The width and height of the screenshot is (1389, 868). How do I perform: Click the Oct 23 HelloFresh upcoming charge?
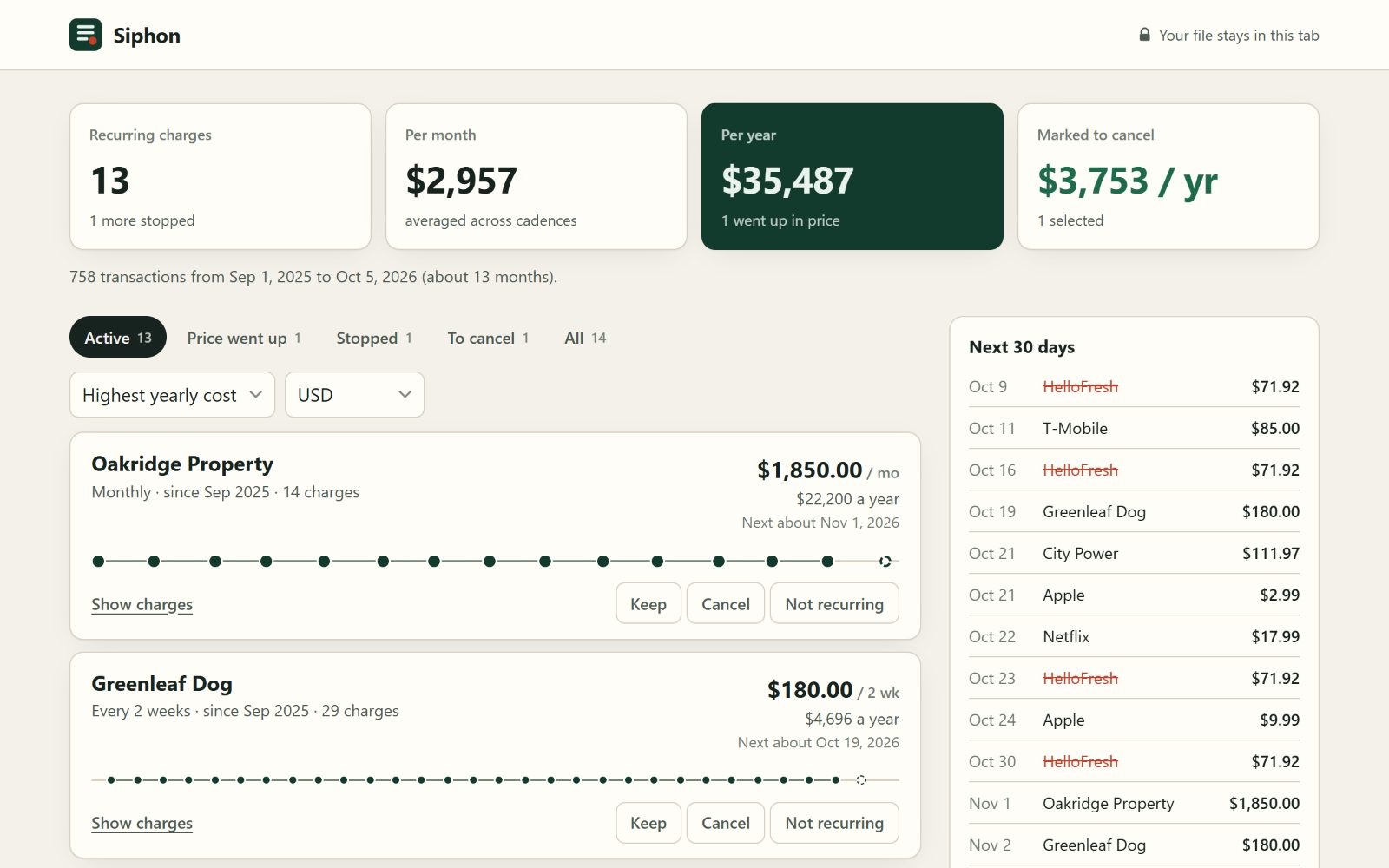pos(1134,678)
